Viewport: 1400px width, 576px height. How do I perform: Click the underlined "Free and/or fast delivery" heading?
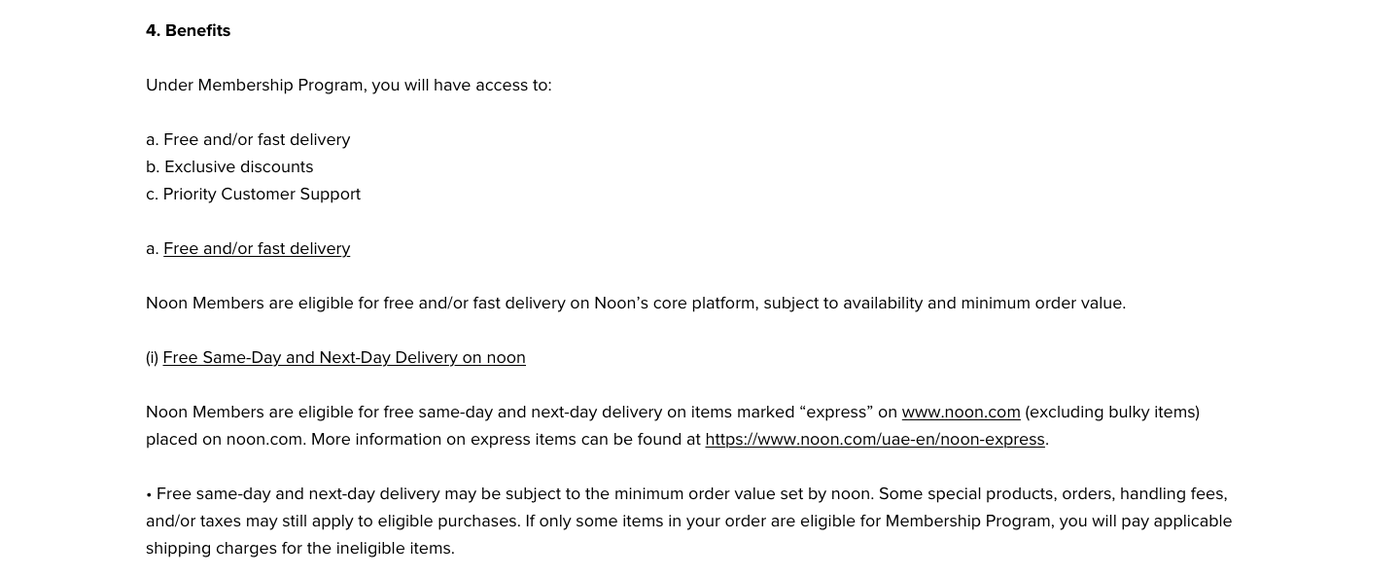(256, 248)
